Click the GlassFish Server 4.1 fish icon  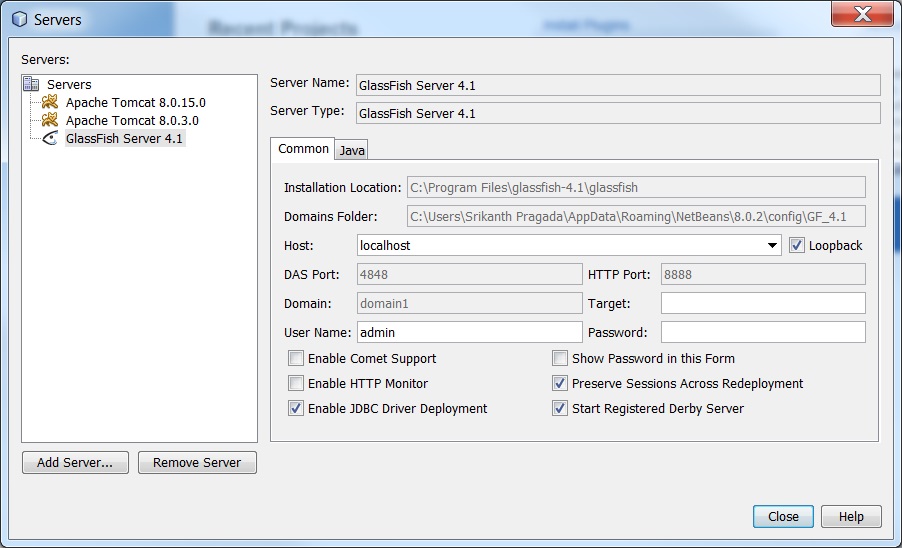click(x=50, y=139)
